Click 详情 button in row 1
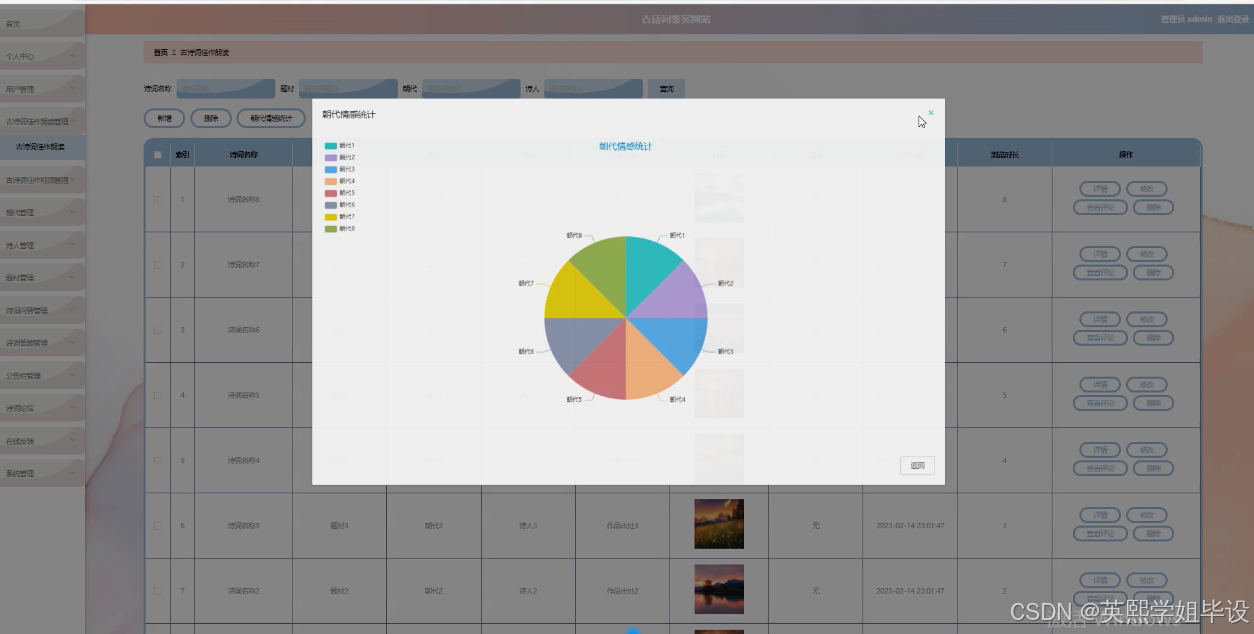The height and width of the screenshot is (634, 1254). point(1100,189)
